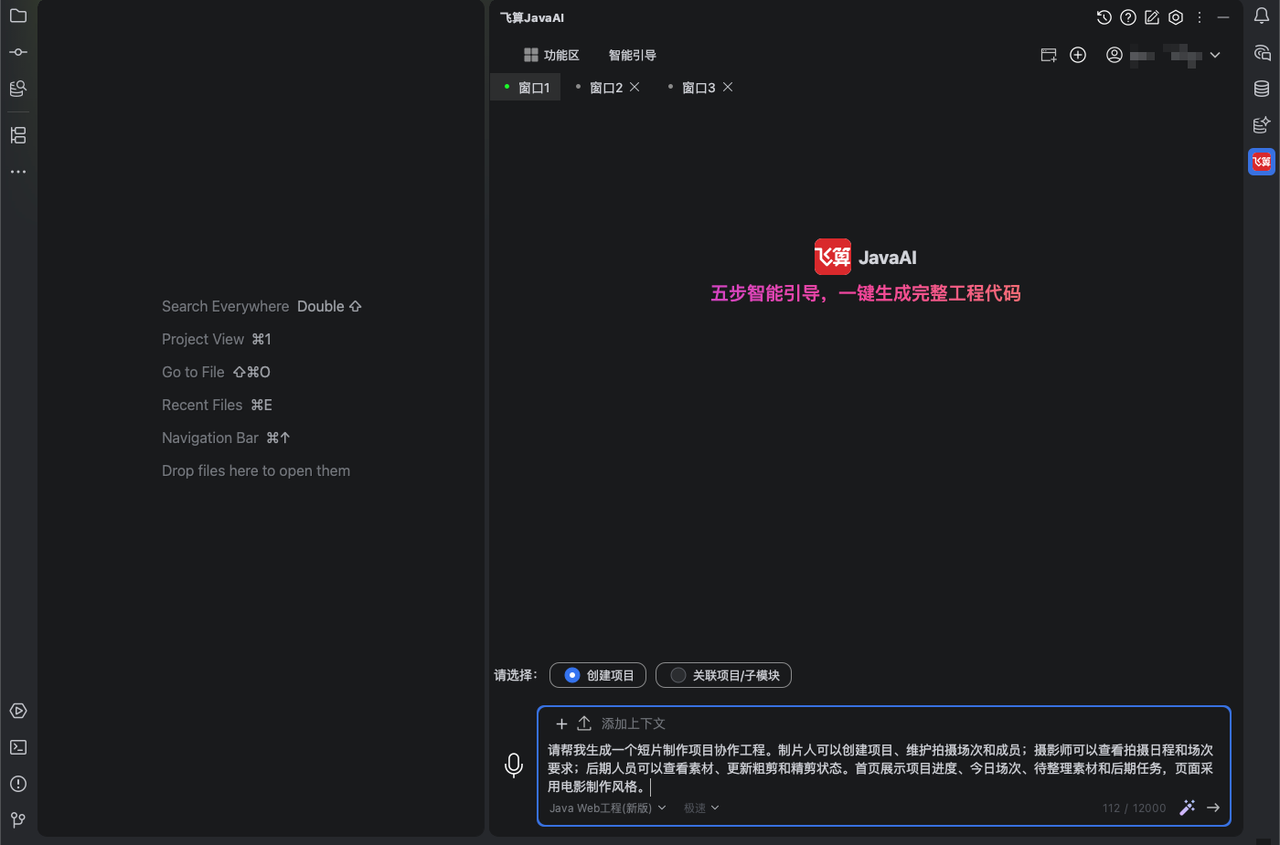This screenshot has height=845, width=1280.
Task: Open the Terminal tool window icon
Action: tap(18, 747)
